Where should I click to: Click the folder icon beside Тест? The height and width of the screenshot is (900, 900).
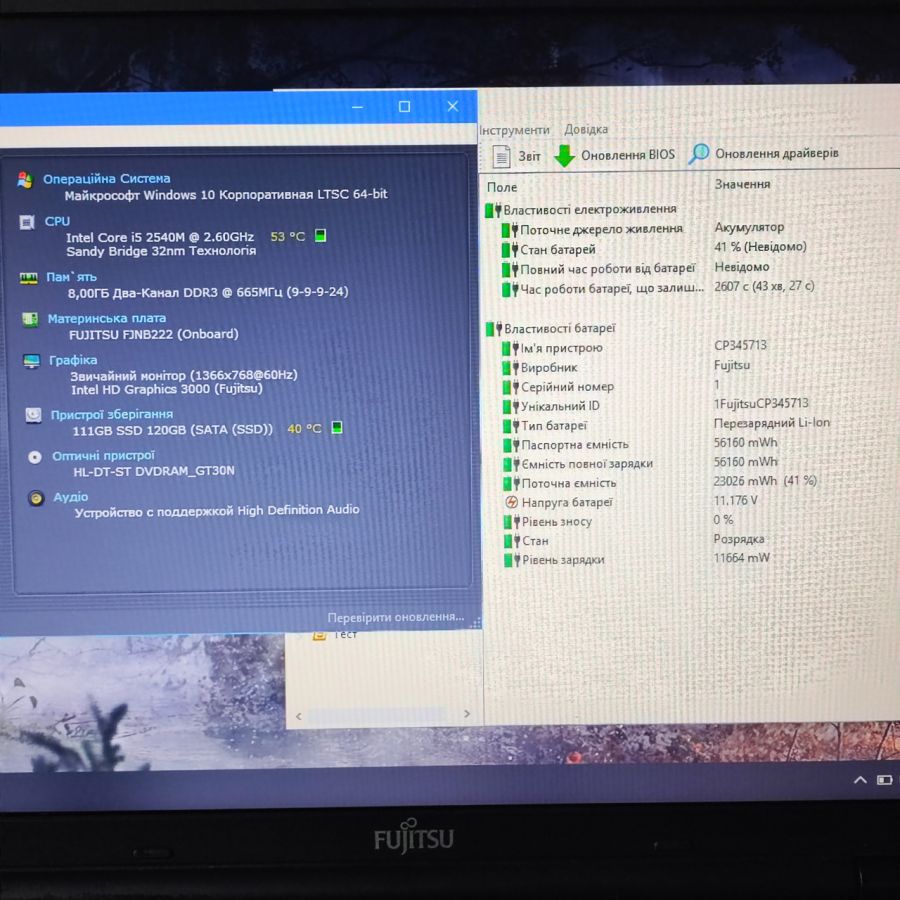pos(319,635)
